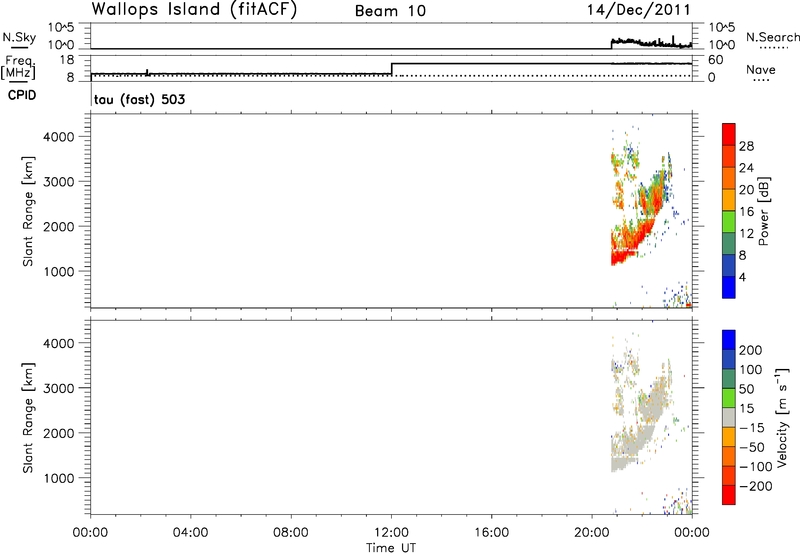The height and width of the screenshot is (554, 800).
Task: Click the Power [dB] colorbar title
Action: point(763,211)
